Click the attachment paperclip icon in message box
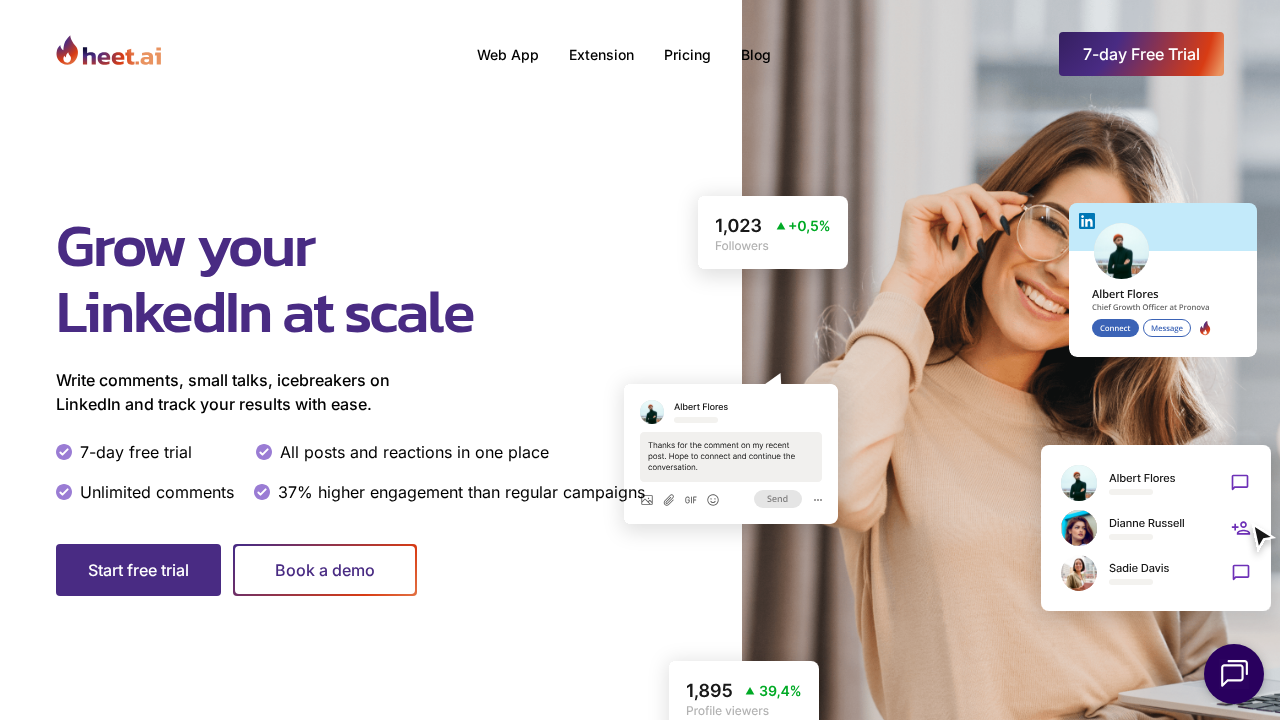1280x720 pixels. [669, 500]
